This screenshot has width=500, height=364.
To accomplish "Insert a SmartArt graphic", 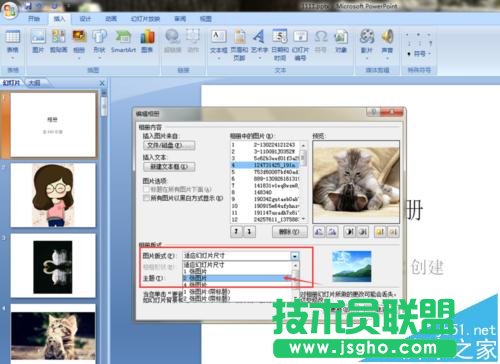I will coord(123,41).
